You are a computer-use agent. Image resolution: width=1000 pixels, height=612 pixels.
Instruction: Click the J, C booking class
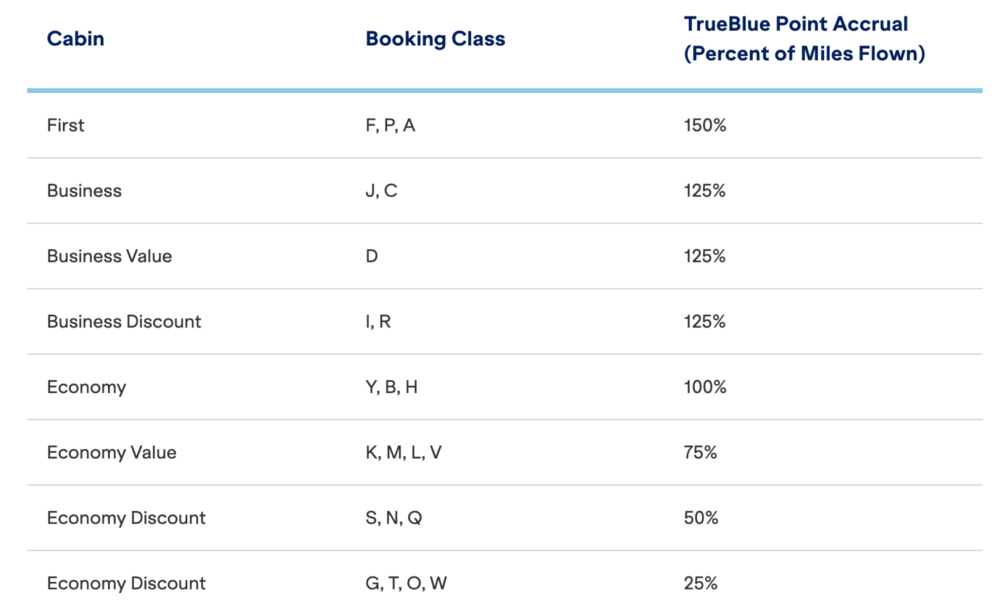(x=381, y=191)
